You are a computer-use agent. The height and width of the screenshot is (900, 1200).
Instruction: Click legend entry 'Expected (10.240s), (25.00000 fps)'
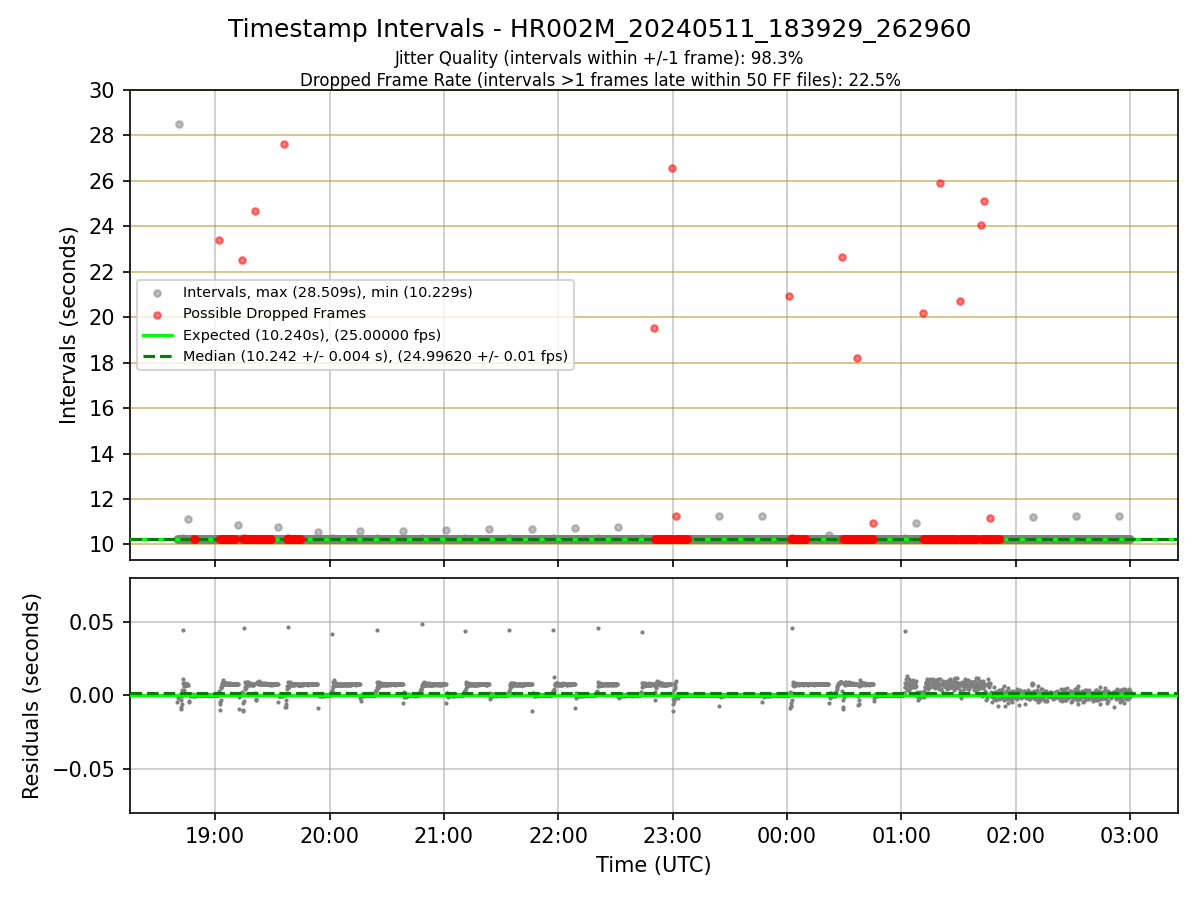click(312, 334)
